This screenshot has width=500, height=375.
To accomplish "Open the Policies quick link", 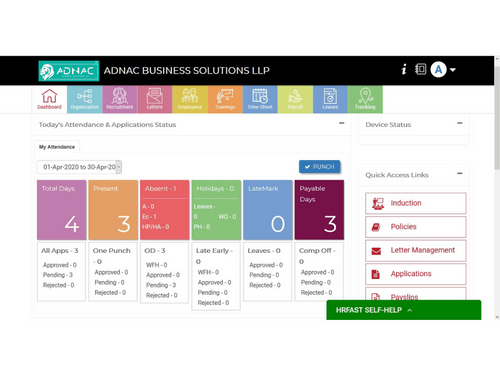I will (x=416, y=227).
